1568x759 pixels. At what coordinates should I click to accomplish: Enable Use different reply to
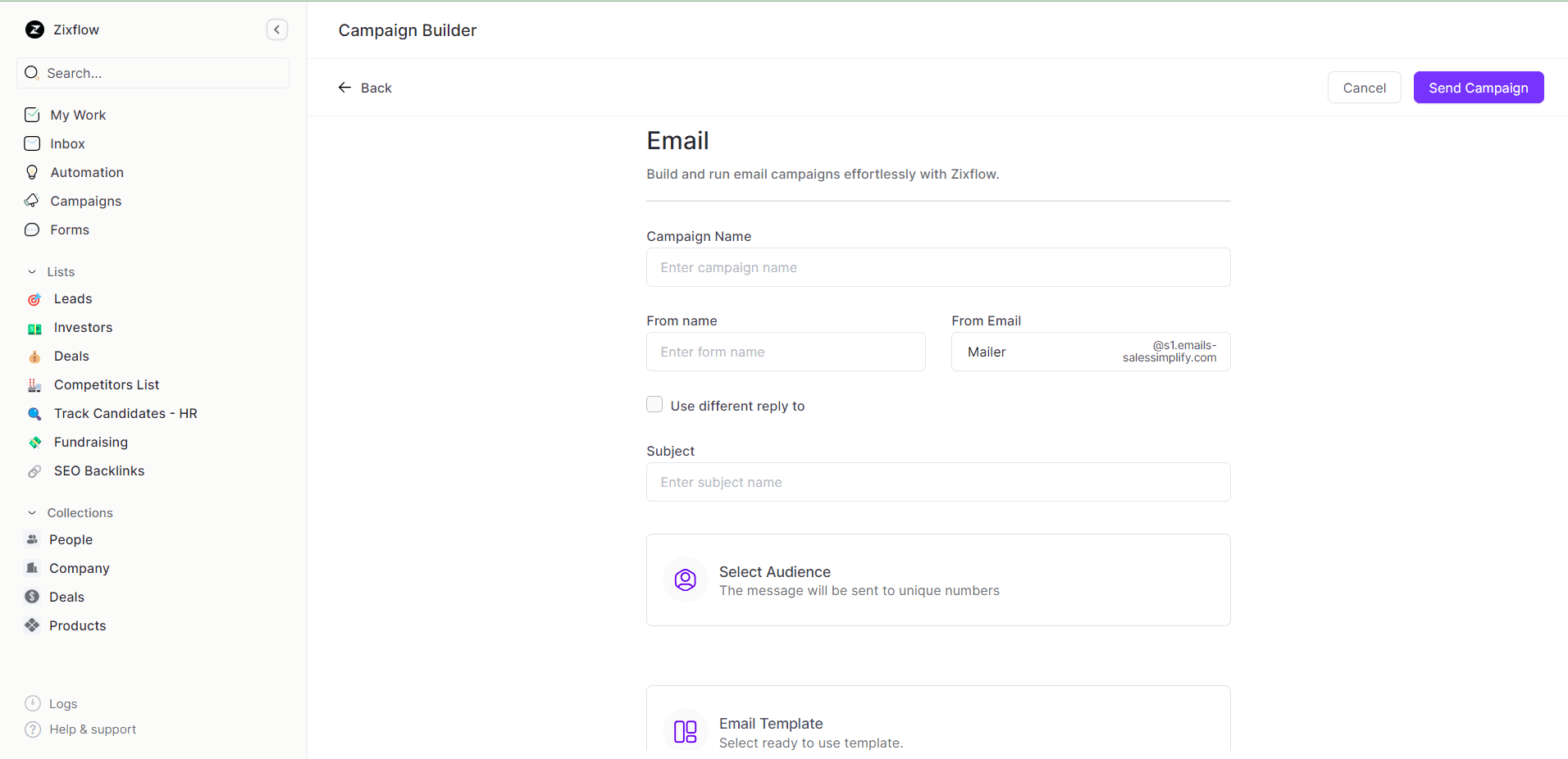[x=654, y=404]
